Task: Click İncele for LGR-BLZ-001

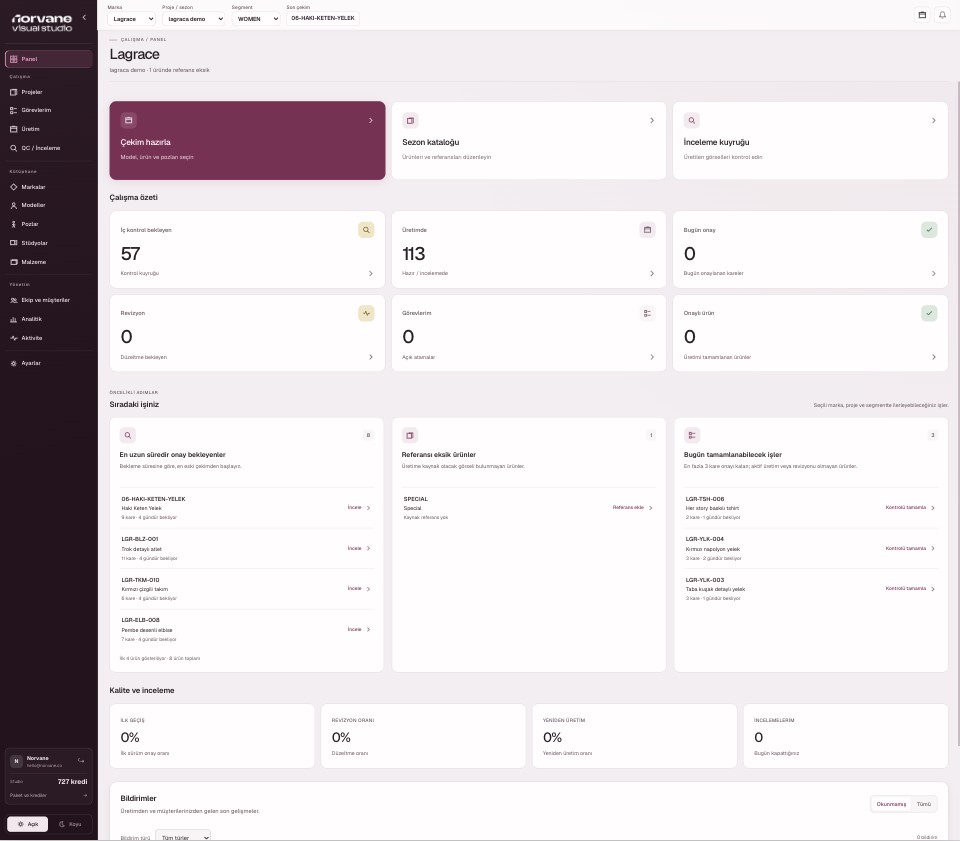Action: coord(359,548)
